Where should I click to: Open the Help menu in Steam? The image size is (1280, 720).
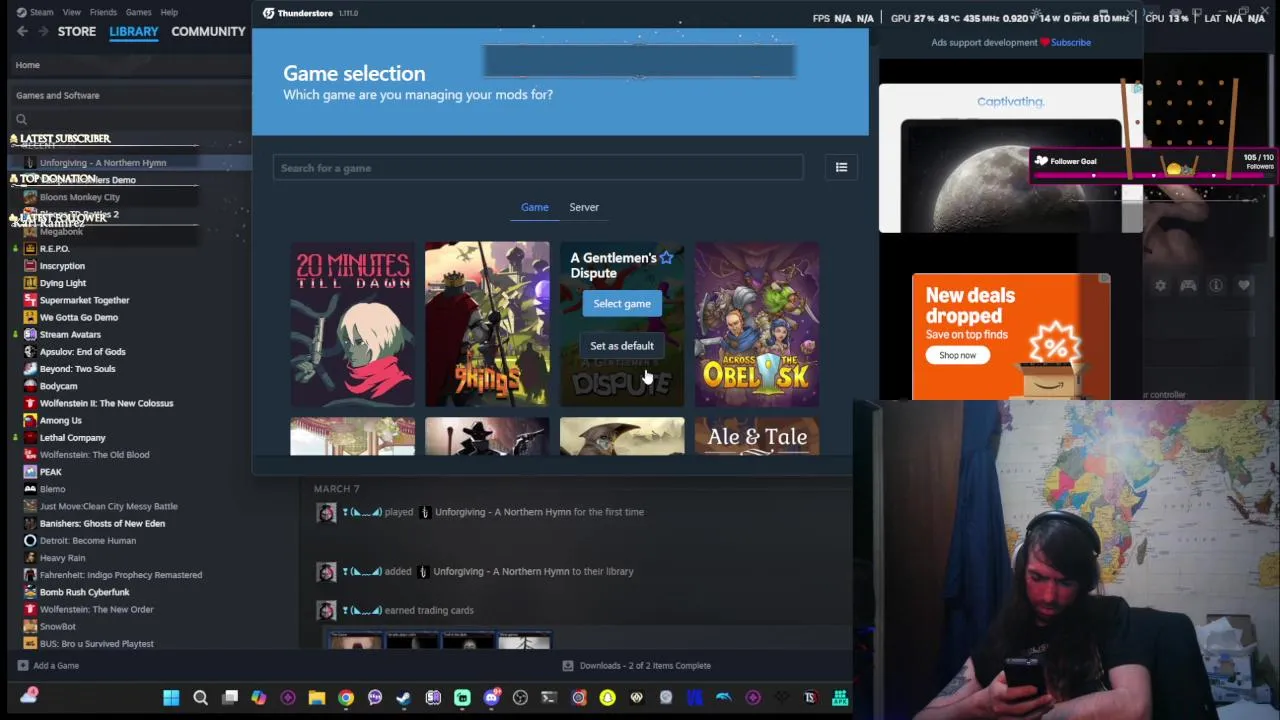pyautogui.click(x=169, y=12)
